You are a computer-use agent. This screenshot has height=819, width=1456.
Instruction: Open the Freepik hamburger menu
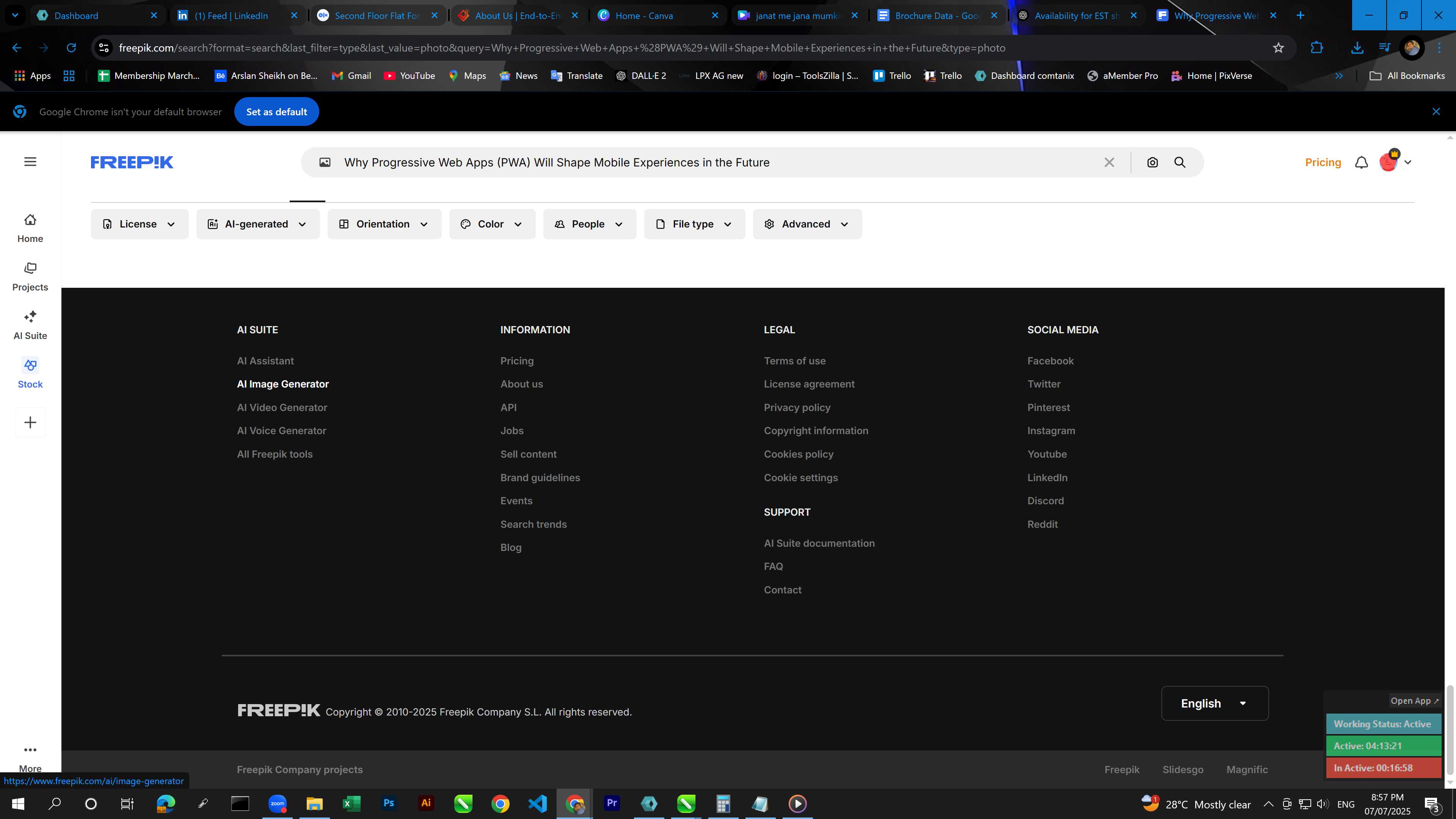point(30,162)
